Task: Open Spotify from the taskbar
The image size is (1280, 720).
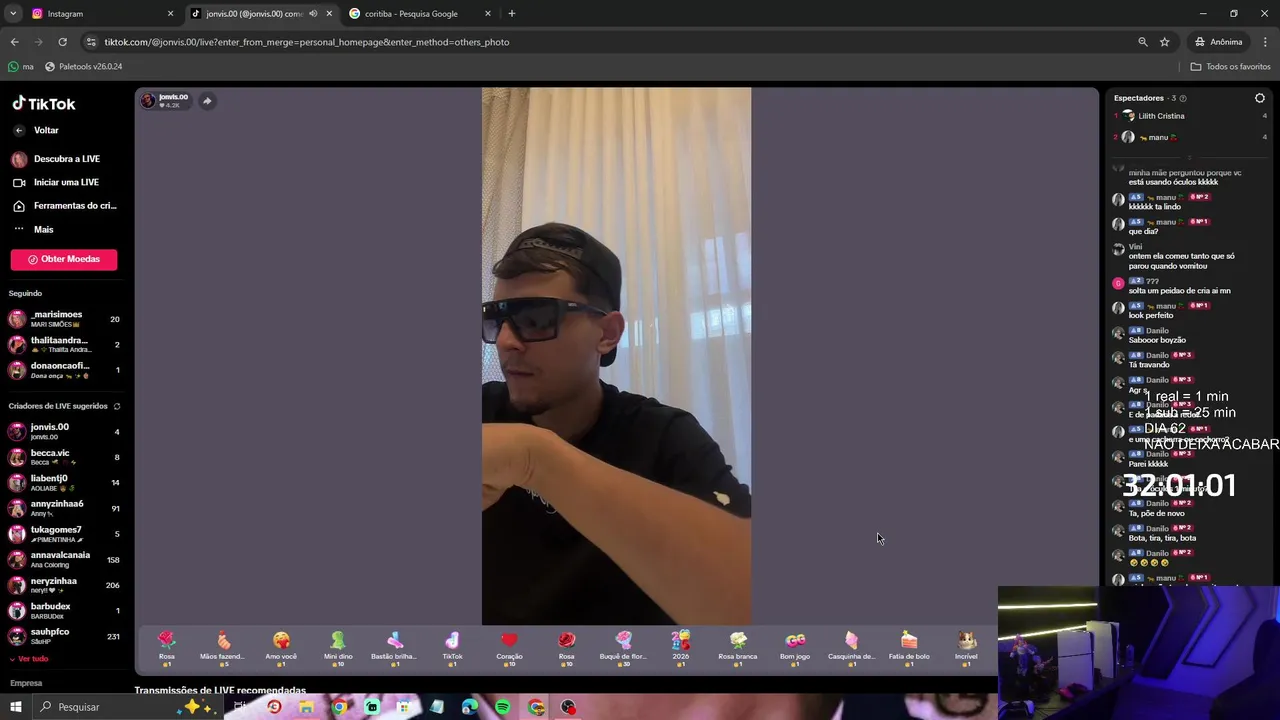Action: tap(502, 707)
